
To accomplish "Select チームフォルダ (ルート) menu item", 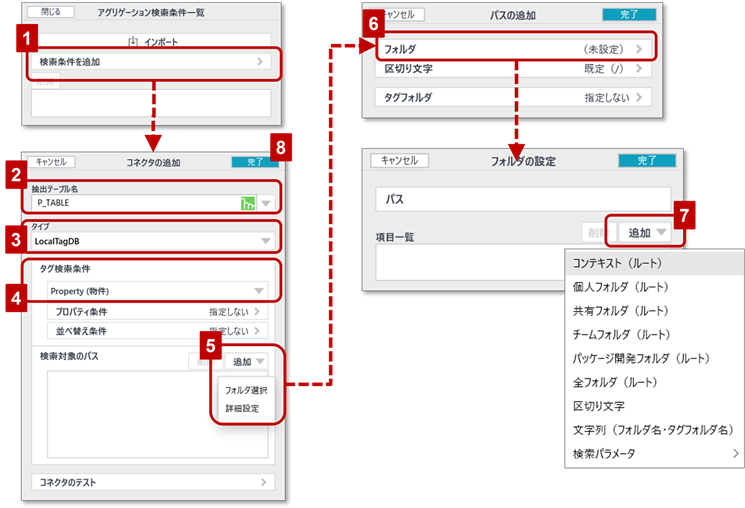I will pos(654,335).
